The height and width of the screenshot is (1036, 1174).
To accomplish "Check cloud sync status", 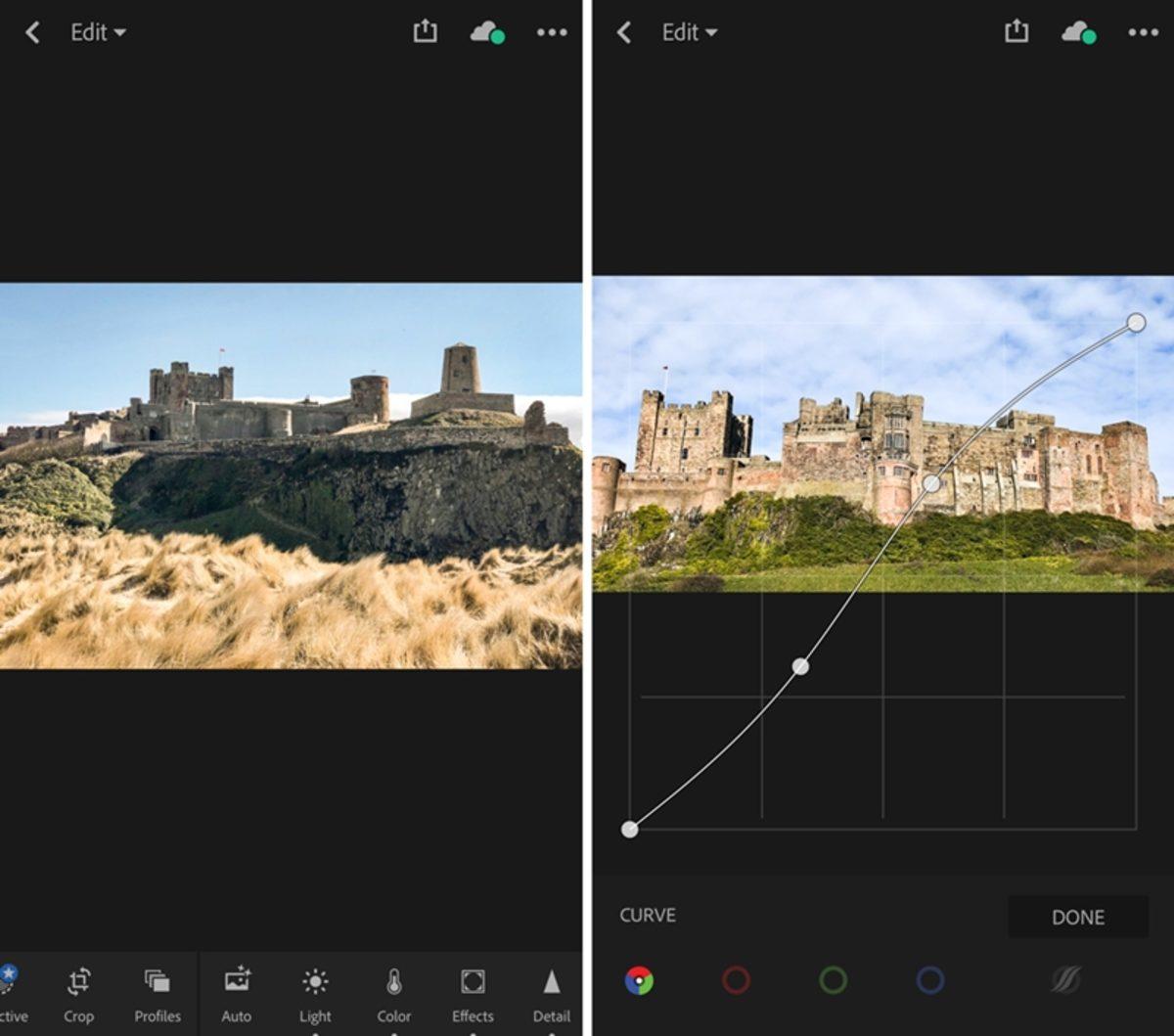I will [1077, 32].
